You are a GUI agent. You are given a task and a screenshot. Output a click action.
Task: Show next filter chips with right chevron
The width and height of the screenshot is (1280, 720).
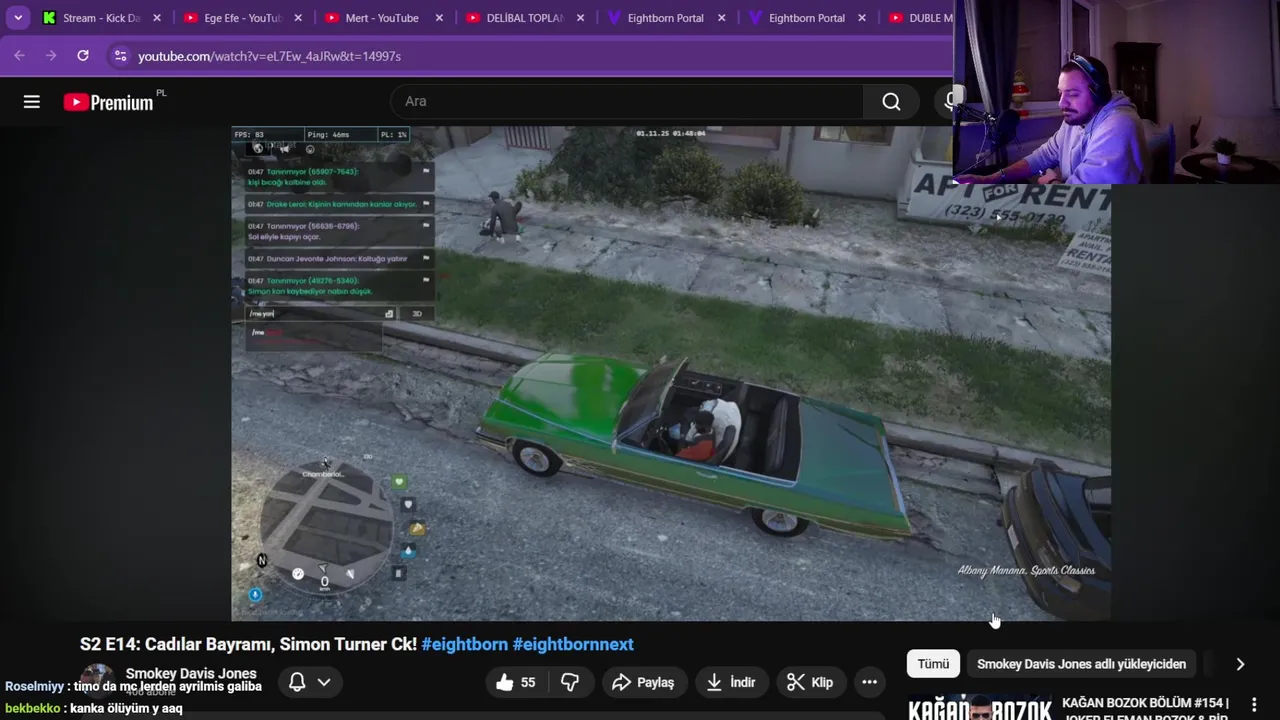[1240, 664]
